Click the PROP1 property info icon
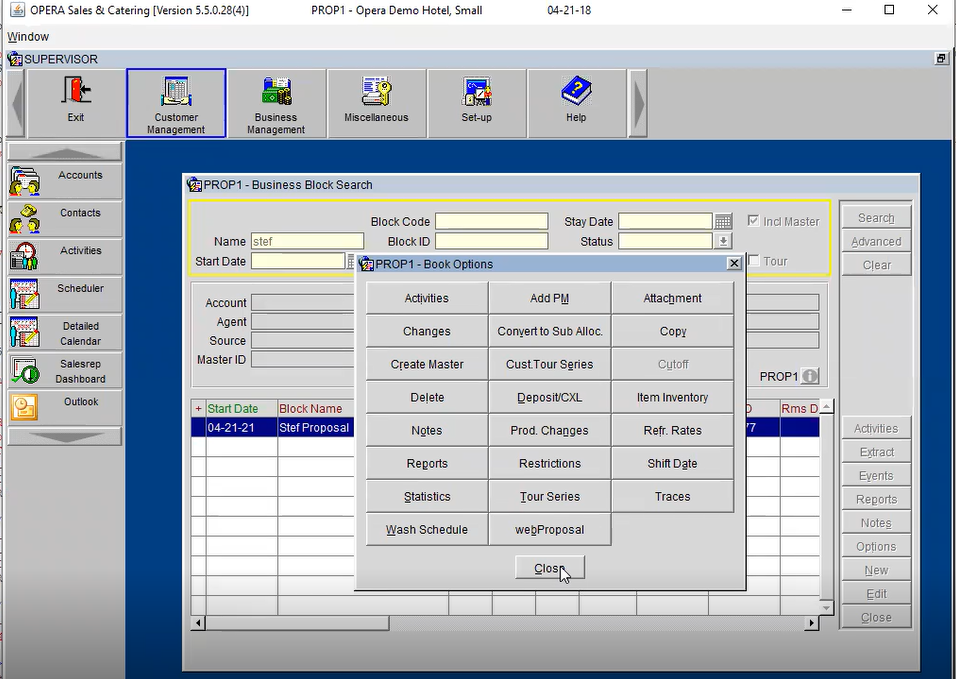The image size is (956, 679). coord(810,376)
